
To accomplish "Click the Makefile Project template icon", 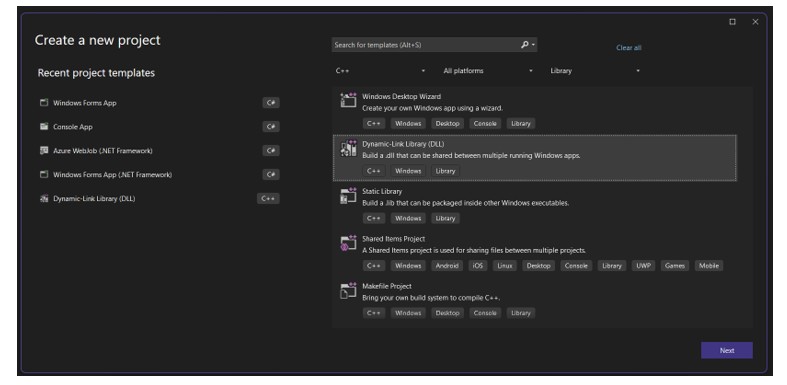I will point(348,290).
